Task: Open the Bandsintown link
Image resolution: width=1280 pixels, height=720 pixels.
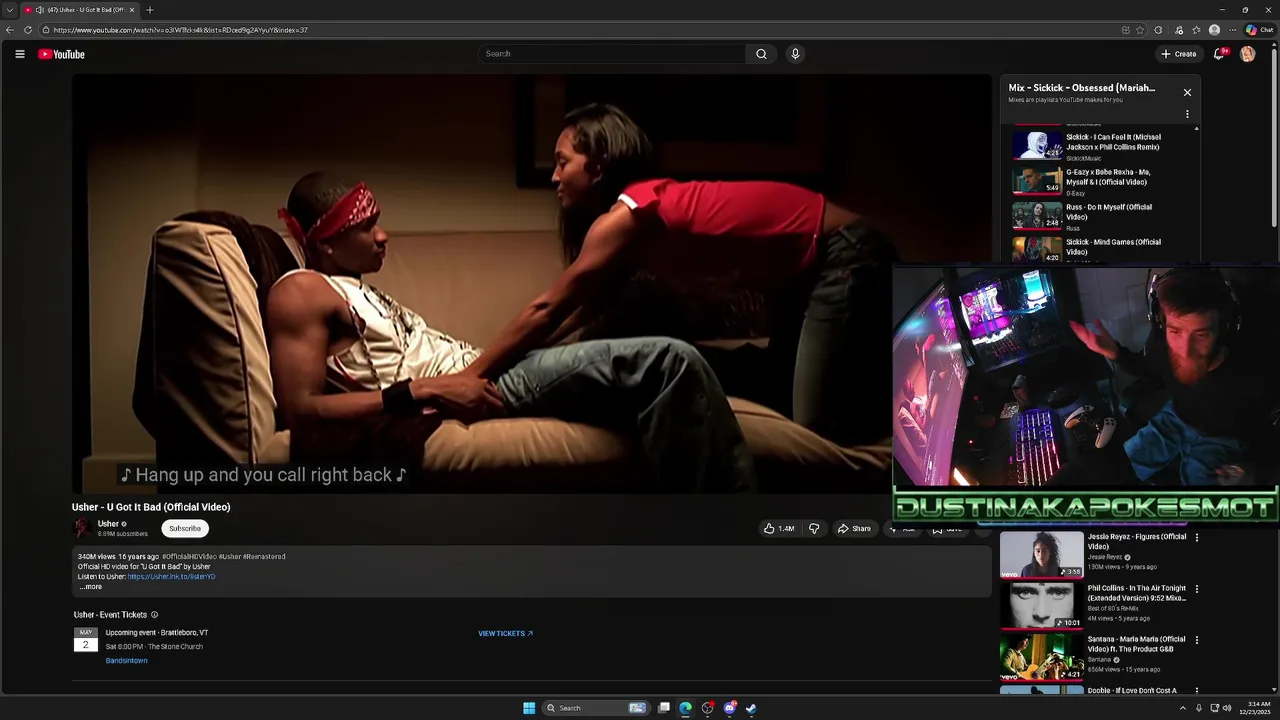Action: tap(126, 661)
